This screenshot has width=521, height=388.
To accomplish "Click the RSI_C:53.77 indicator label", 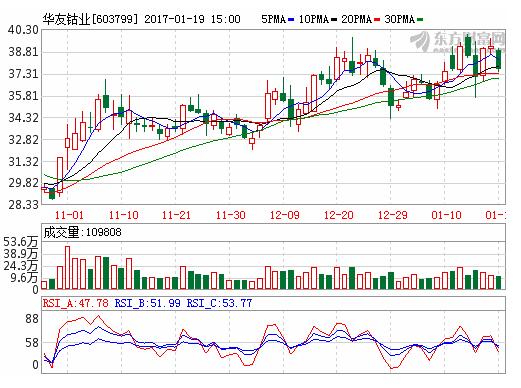I will (x=219, y=303).
